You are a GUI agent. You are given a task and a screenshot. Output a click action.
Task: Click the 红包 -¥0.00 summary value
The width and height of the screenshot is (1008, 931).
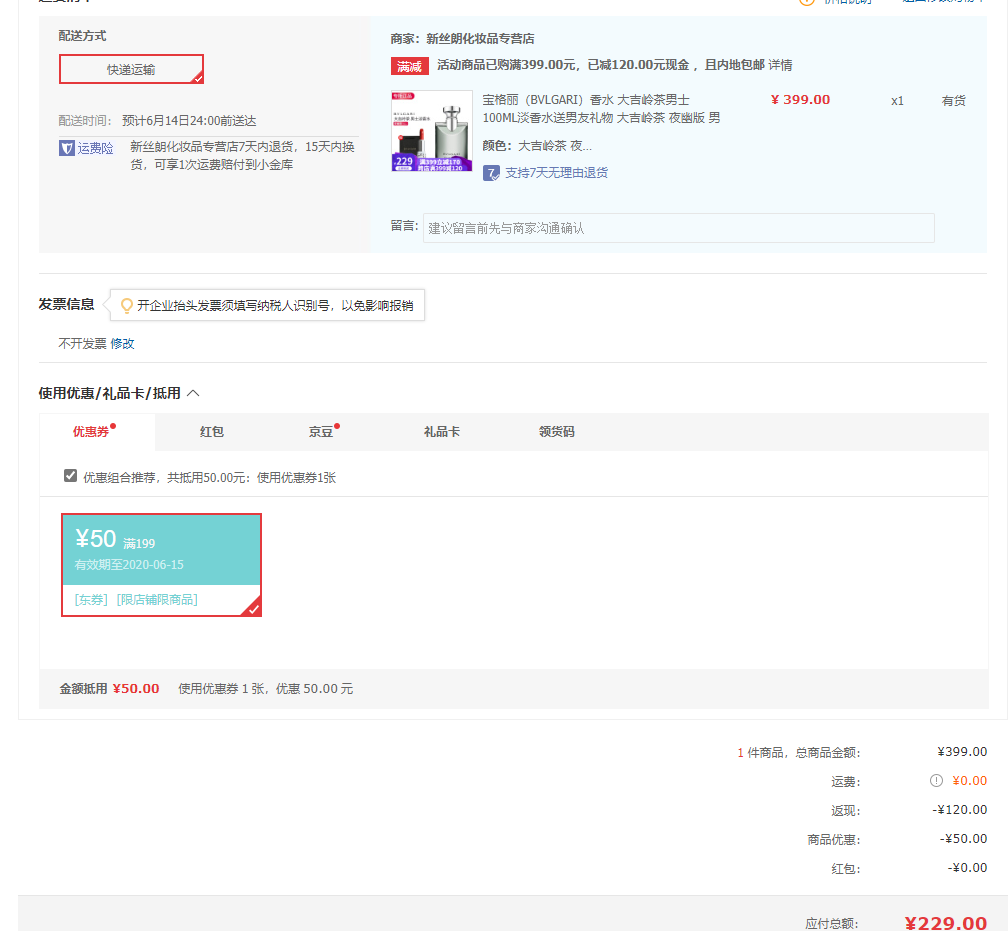click(x=967, y=867)
